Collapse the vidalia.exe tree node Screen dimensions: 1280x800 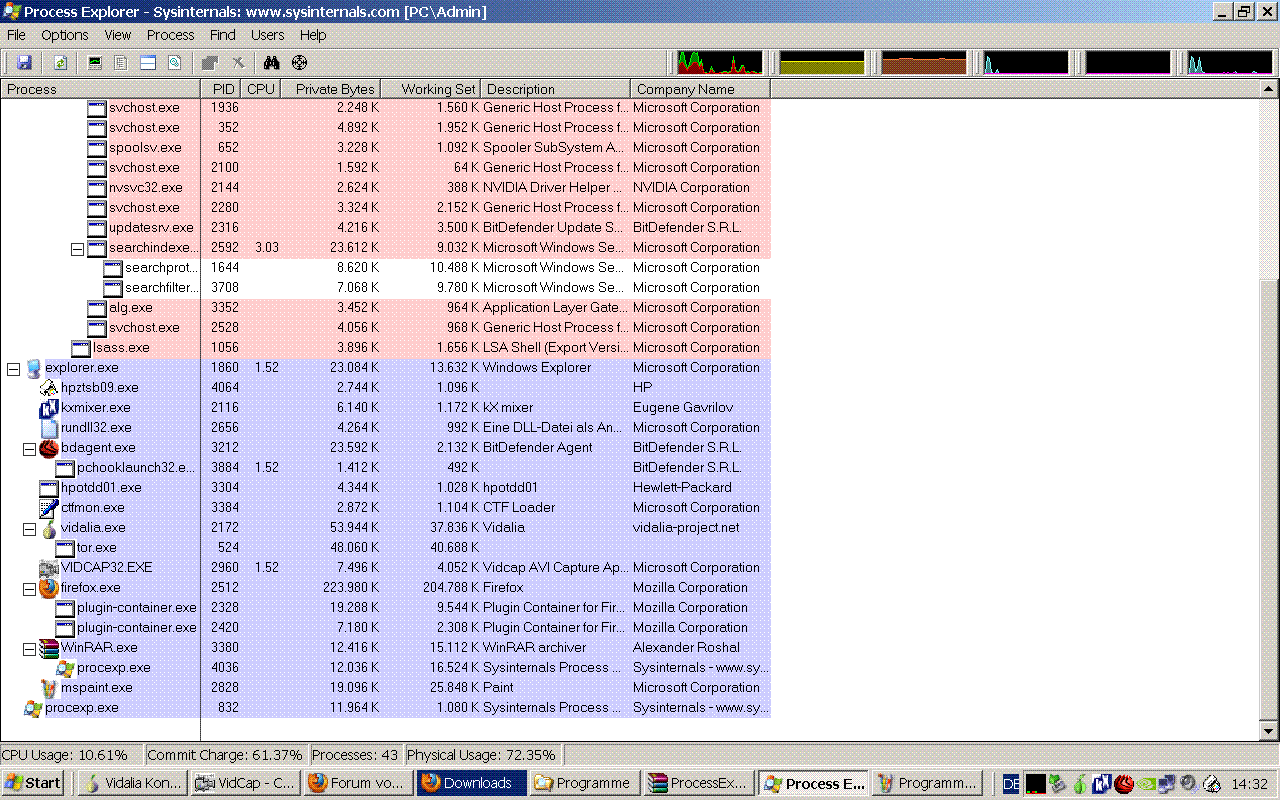(x=29, y=529)
